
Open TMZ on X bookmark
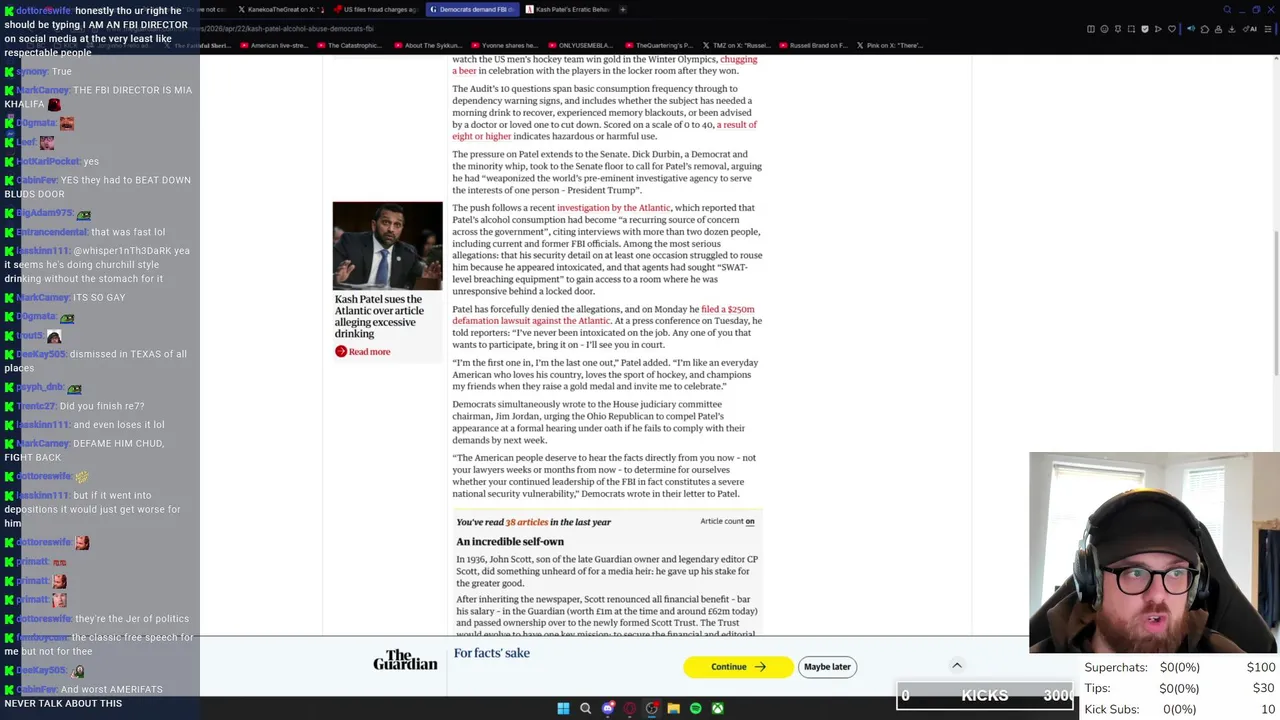tap(735, 45)
